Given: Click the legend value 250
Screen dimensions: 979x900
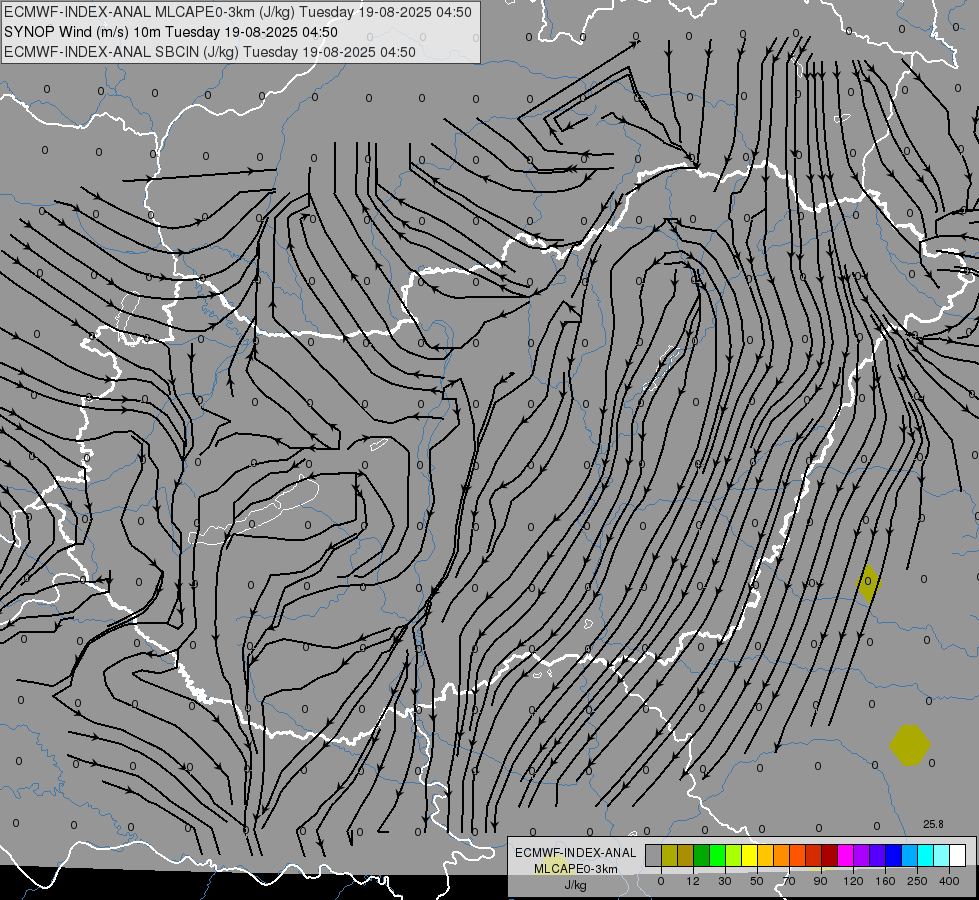Looking at the screenshot, I should [917, 881].
